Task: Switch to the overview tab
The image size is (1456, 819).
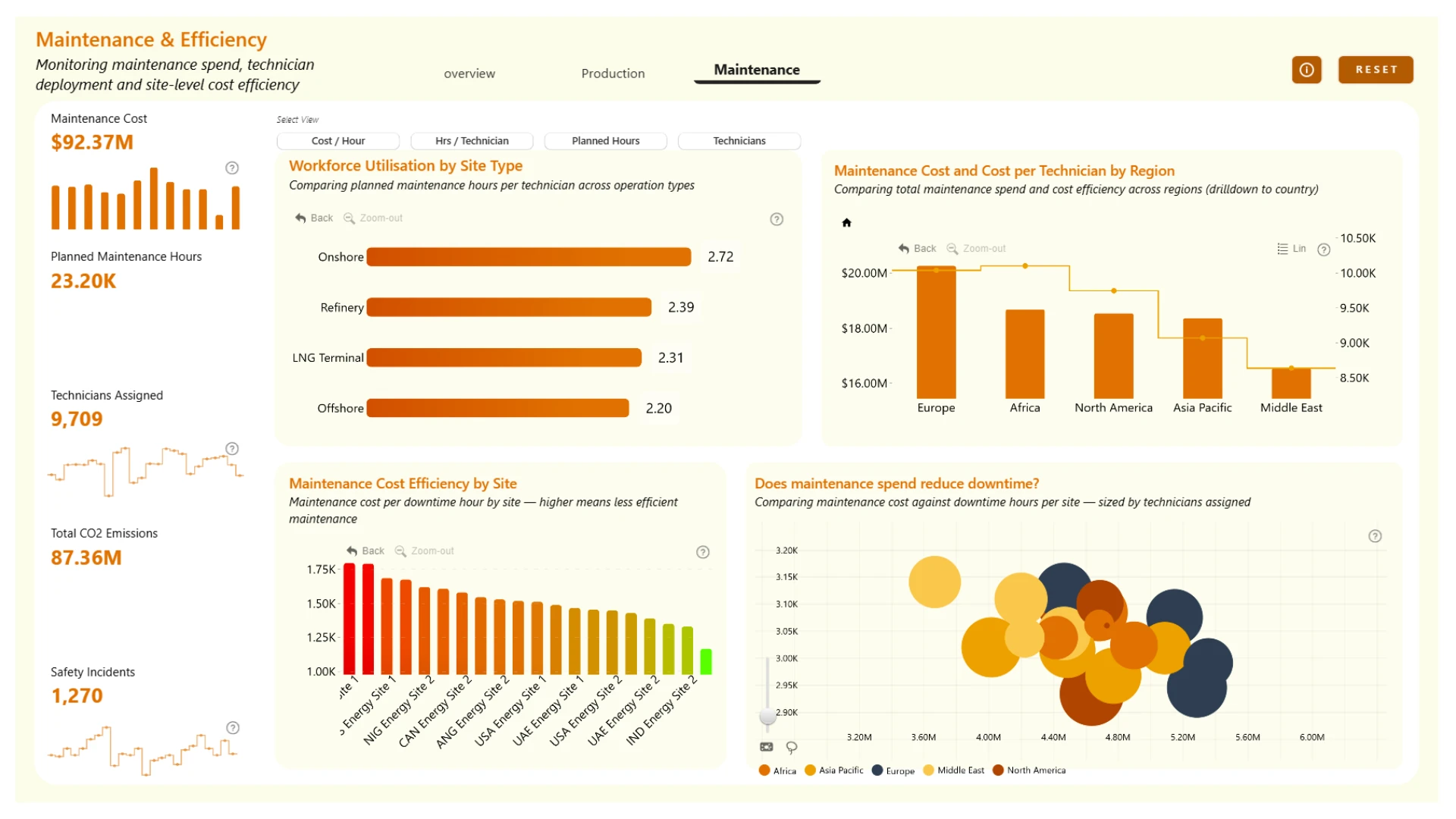Action: click(x=469, y=74)
